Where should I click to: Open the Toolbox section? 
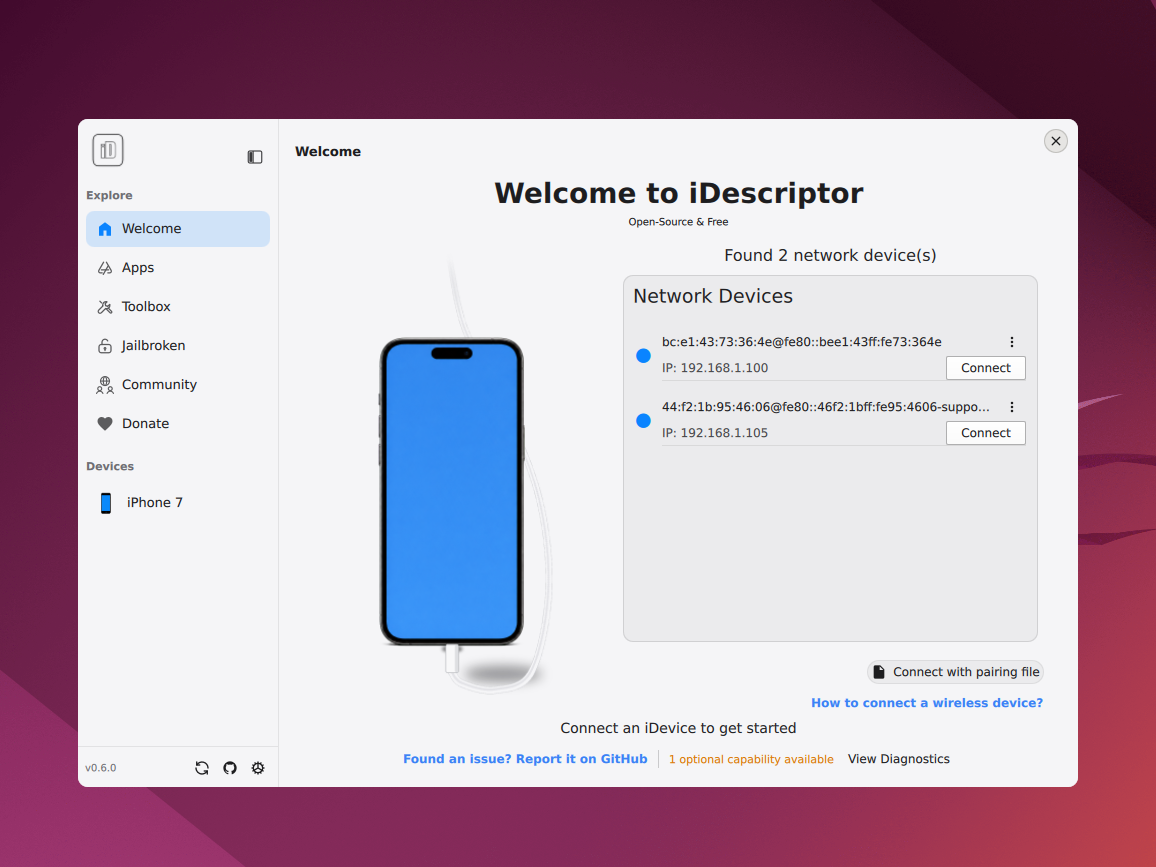[x=178, y=307]
